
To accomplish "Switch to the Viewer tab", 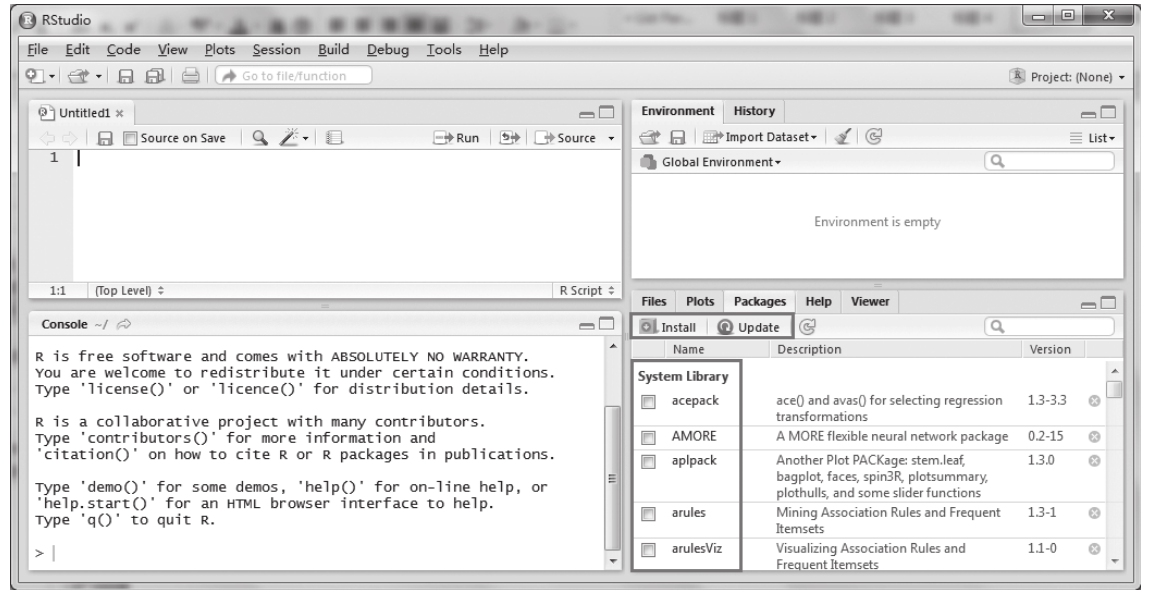I will (870, 301).
